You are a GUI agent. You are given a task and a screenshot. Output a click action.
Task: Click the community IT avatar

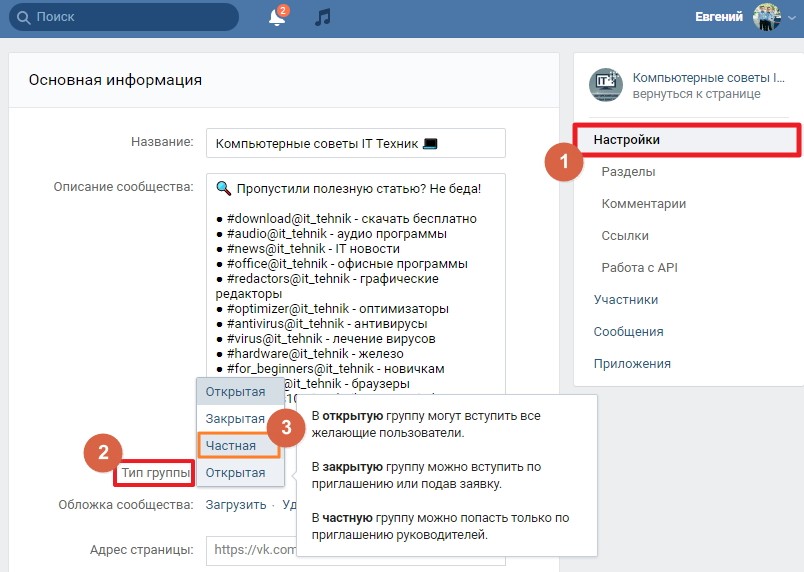coord(606,85)
